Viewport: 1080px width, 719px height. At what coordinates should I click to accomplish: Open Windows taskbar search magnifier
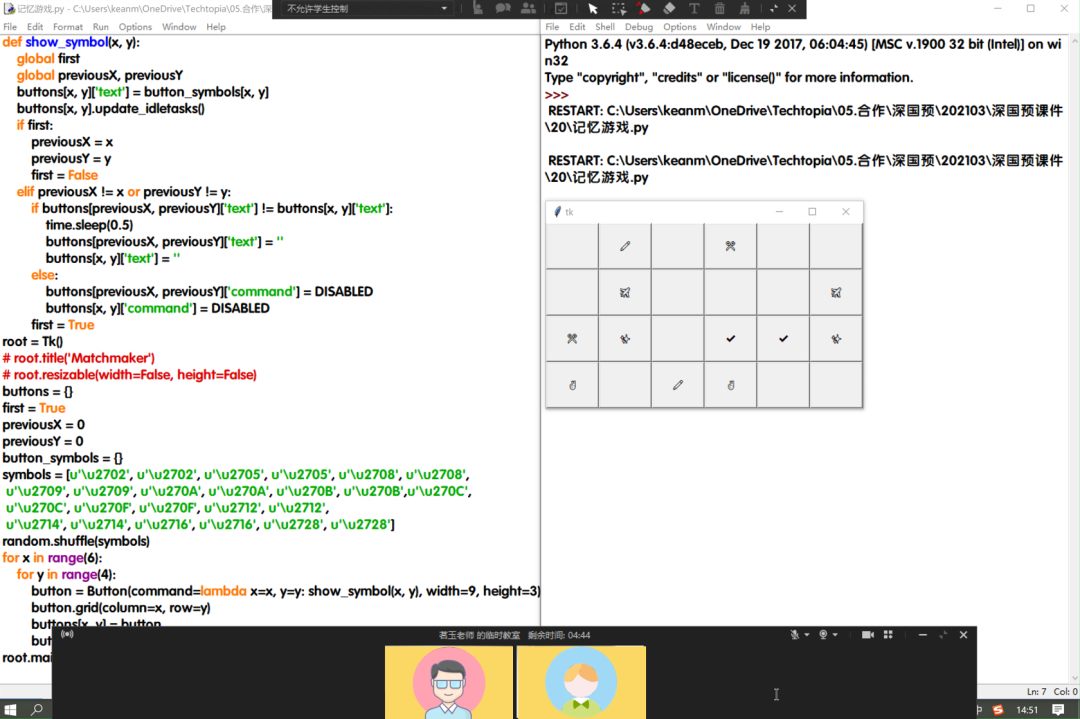tap(37, 709)
